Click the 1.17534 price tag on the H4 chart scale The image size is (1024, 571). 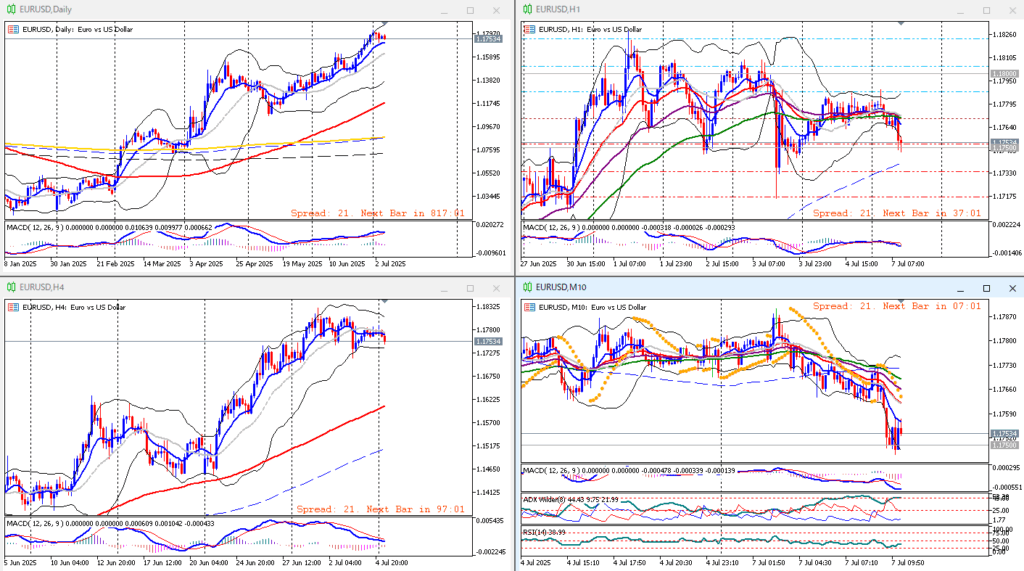[x=488, y=342]
